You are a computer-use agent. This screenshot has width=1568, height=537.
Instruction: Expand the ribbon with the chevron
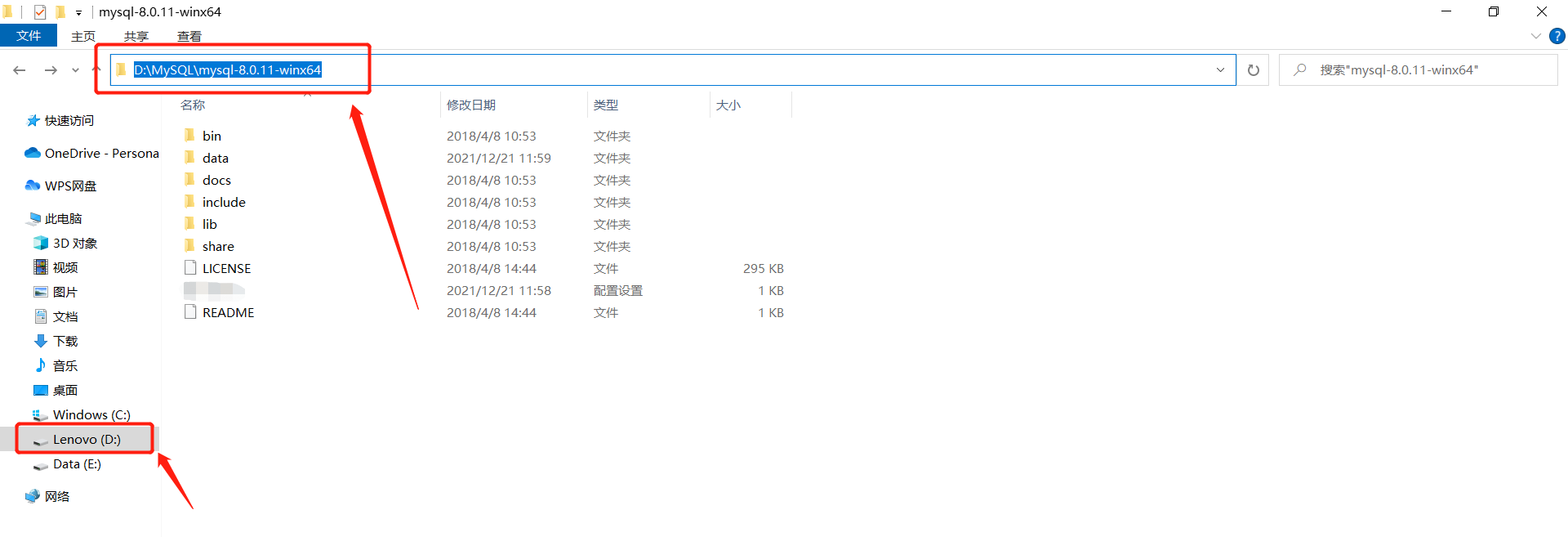click(1535, 36)
